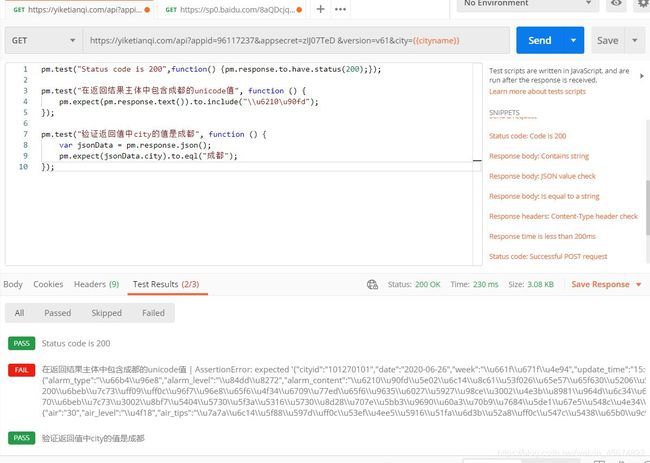Click the environment quick look eye icon

(616, 3)
